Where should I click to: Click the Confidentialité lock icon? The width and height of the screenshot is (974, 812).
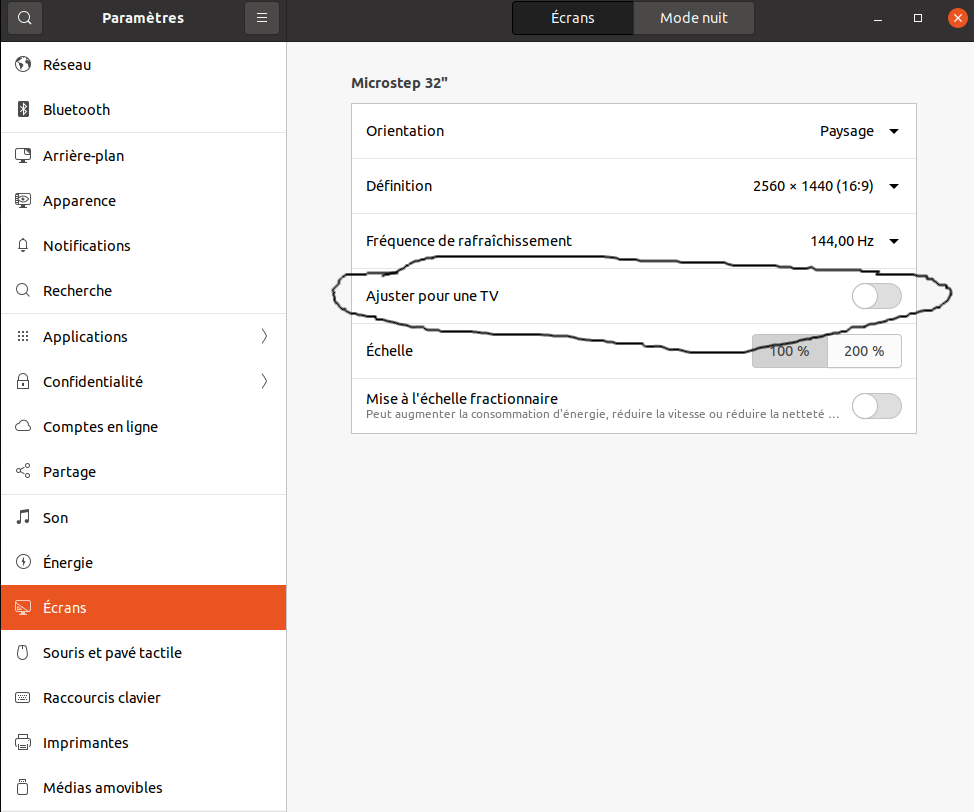coord(23,381)
